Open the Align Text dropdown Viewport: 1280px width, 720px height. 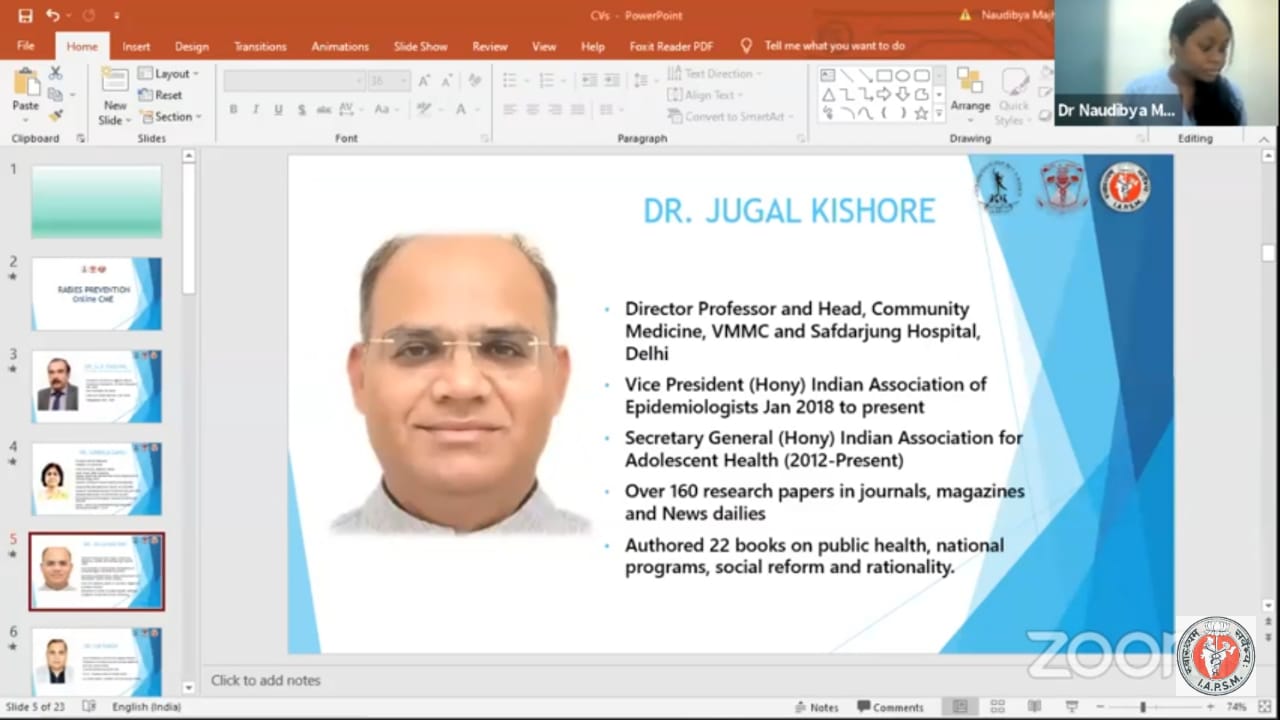705,95
